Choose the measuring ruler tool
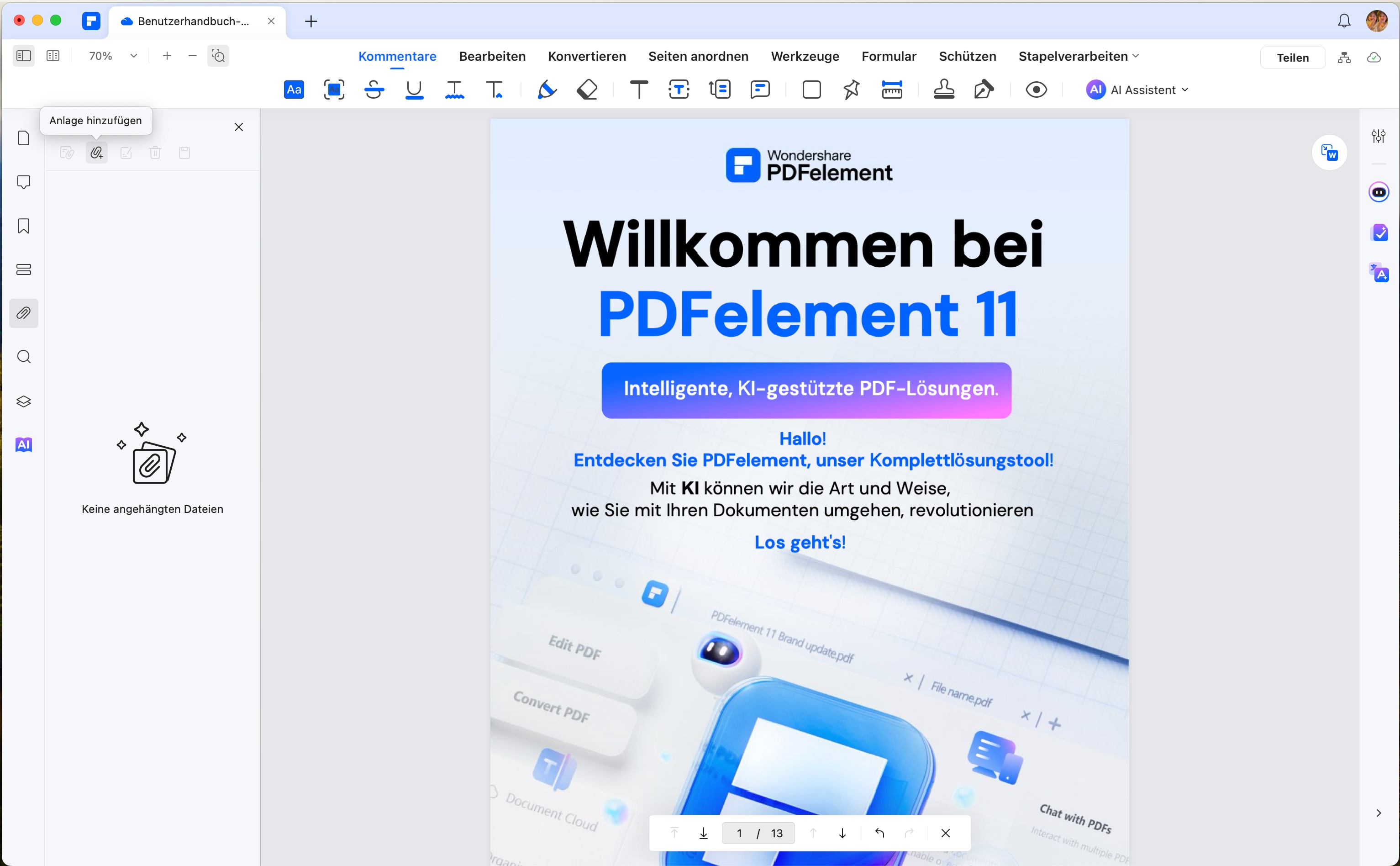This screenshot has height=866, width=1400. tap(891, 90)
